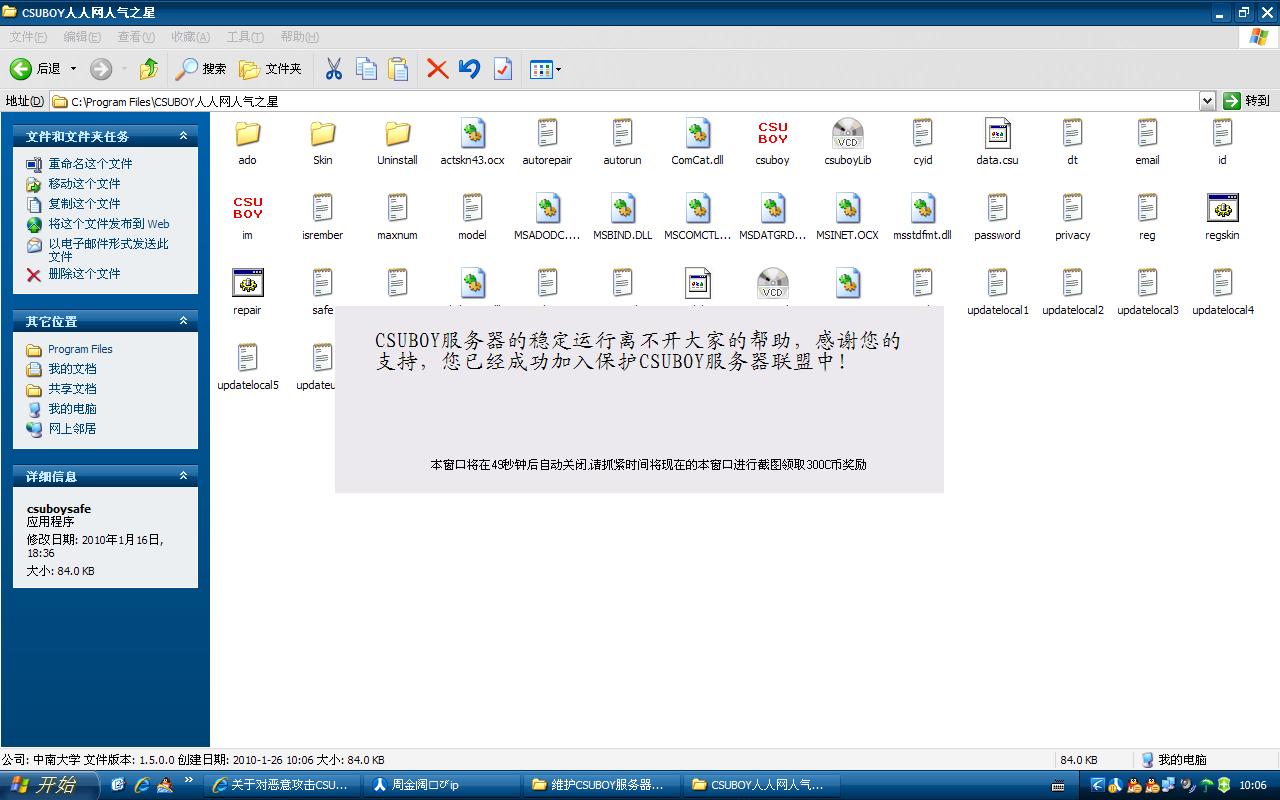
Task: Toggle the Folders (文件夹) pane button
Action: click(270, 69)
